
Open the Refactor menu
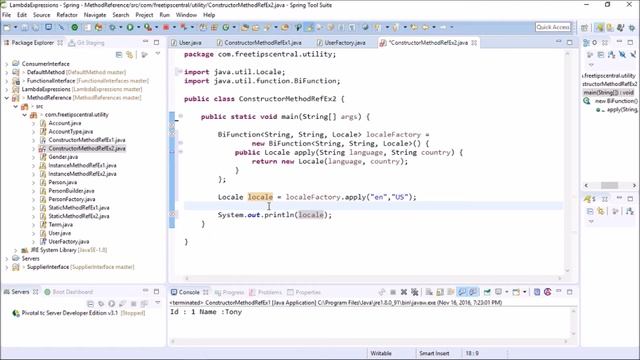[67, 15]
